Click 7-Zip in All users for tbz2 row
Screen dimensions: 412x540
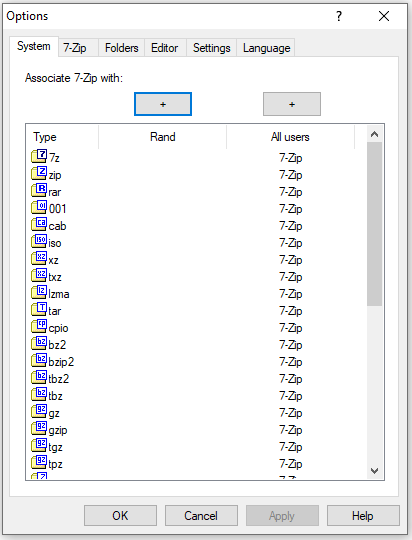[x=291, y=379]
